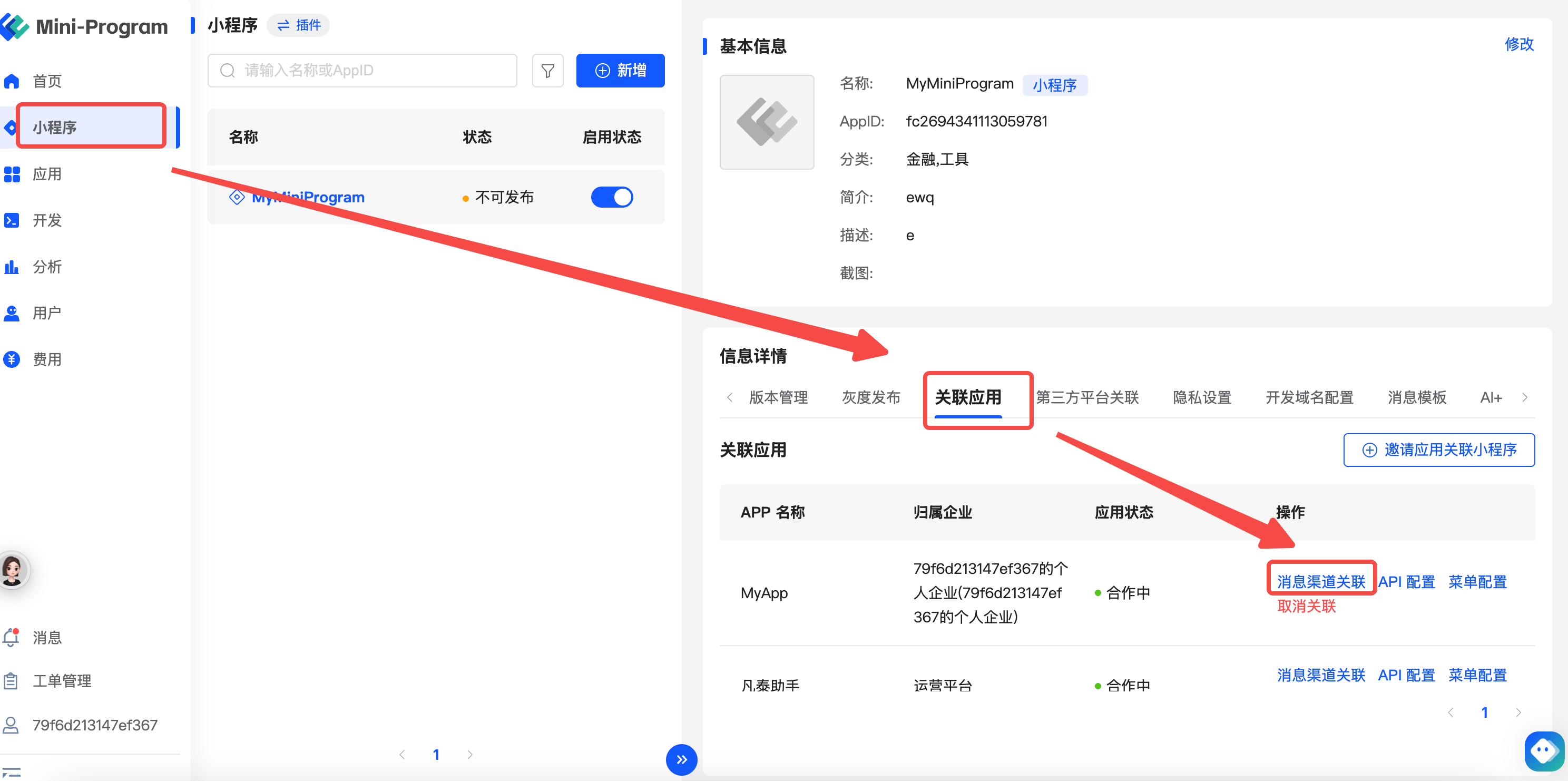
Task: Focus the name or AppID search field
Action: tap(362, 71)
